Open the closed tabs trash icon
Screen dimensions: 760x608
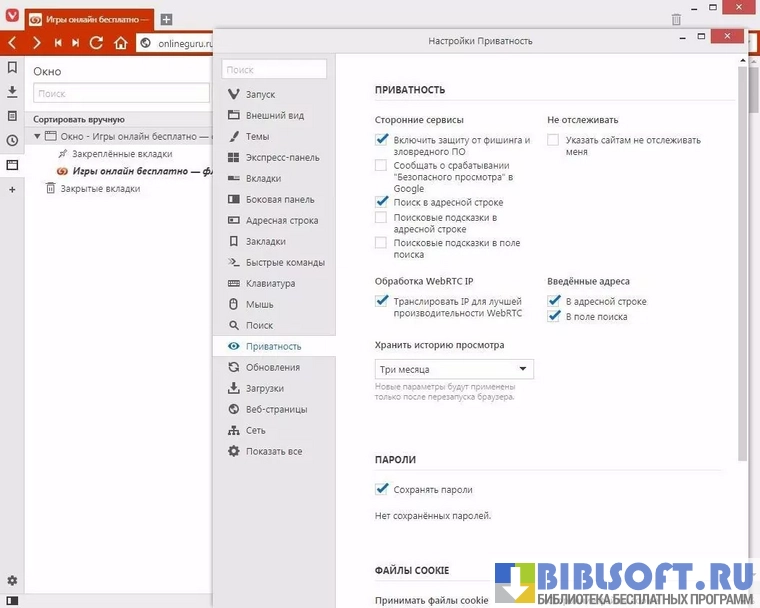pos(676,19)
